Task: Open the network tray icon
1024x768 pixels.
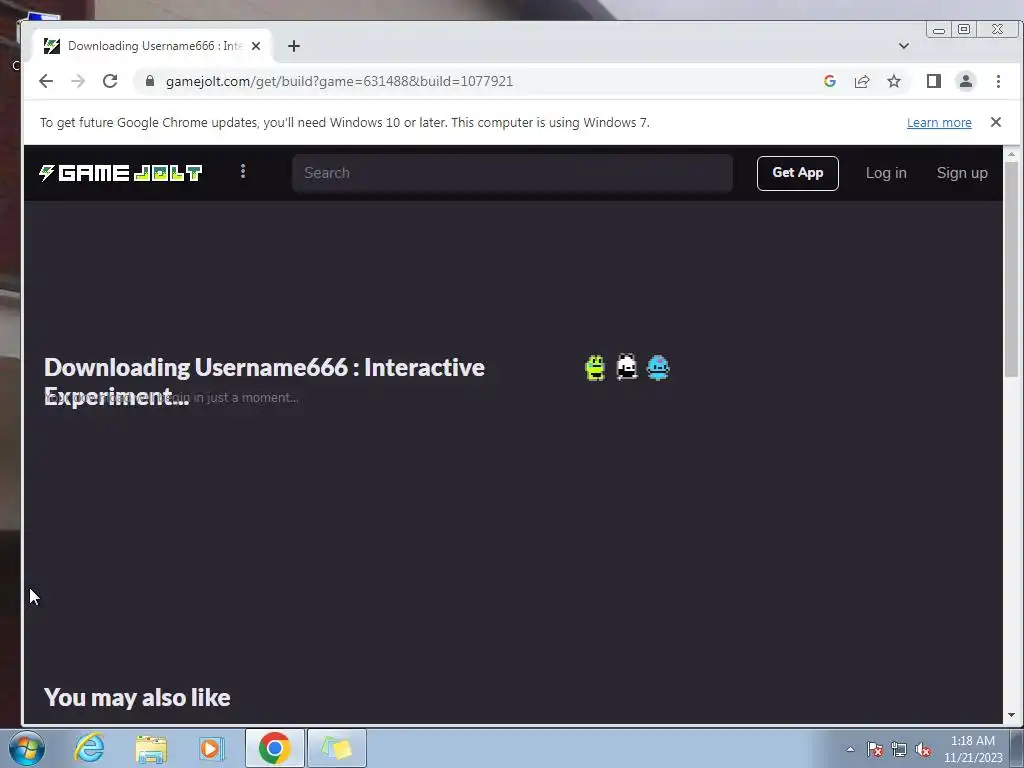Action: (899, 749)
